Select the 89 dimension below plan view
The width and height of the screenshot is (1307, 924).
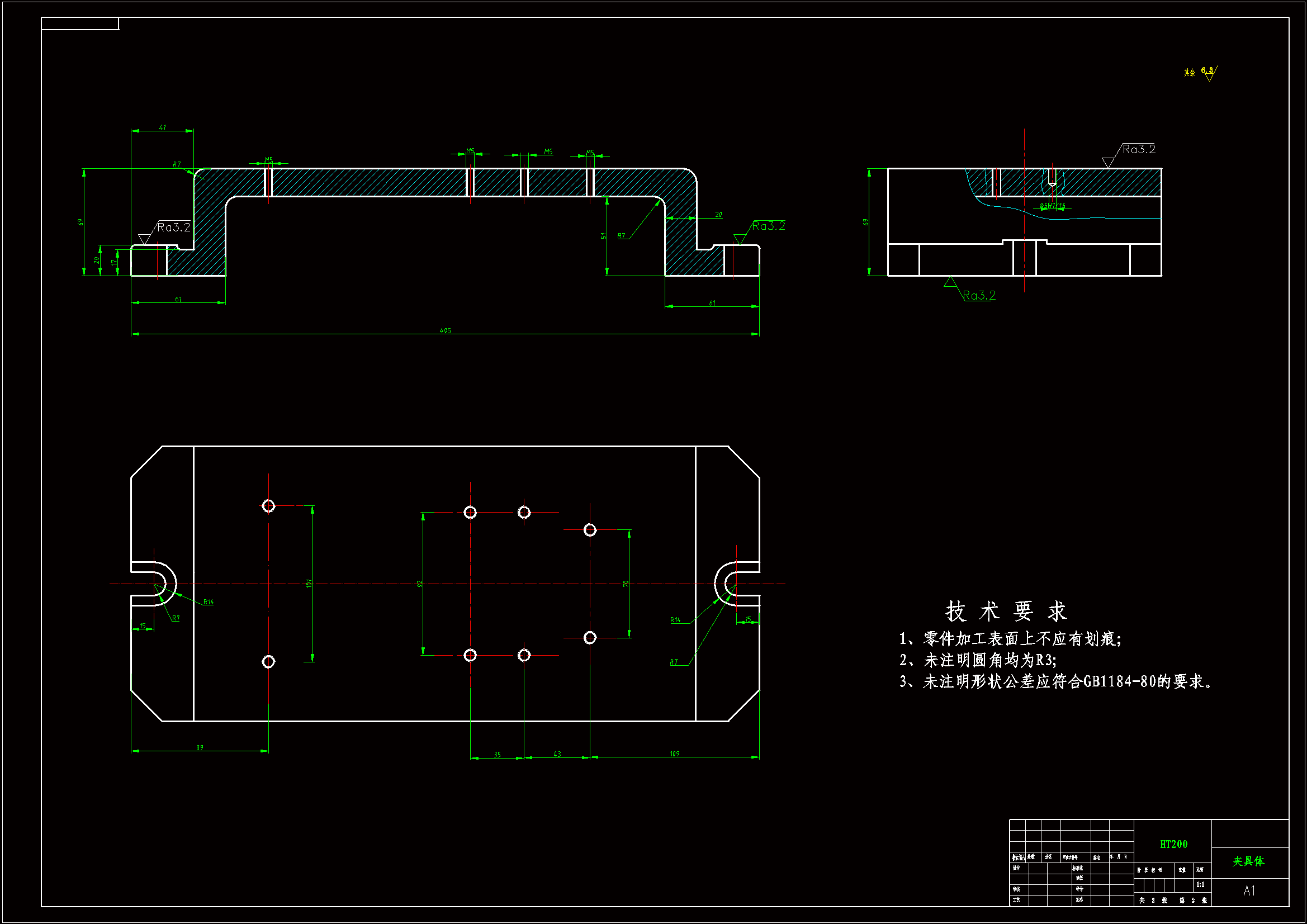[200, 747]
